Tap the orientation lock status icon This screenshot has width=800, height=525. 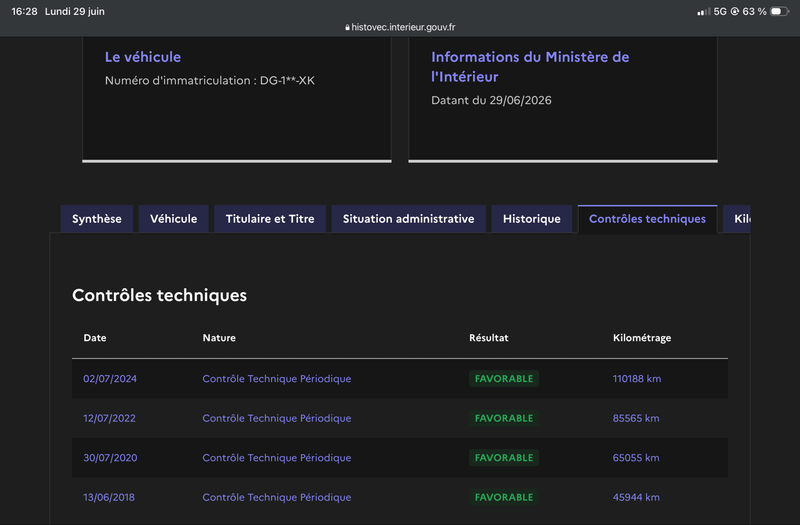(x=735, y=11)
